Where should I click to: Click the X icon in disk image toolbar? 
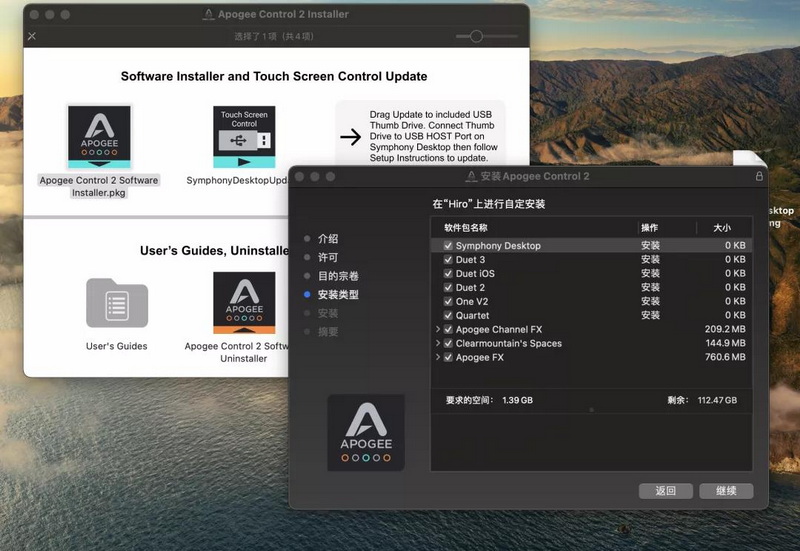[32, 36]
